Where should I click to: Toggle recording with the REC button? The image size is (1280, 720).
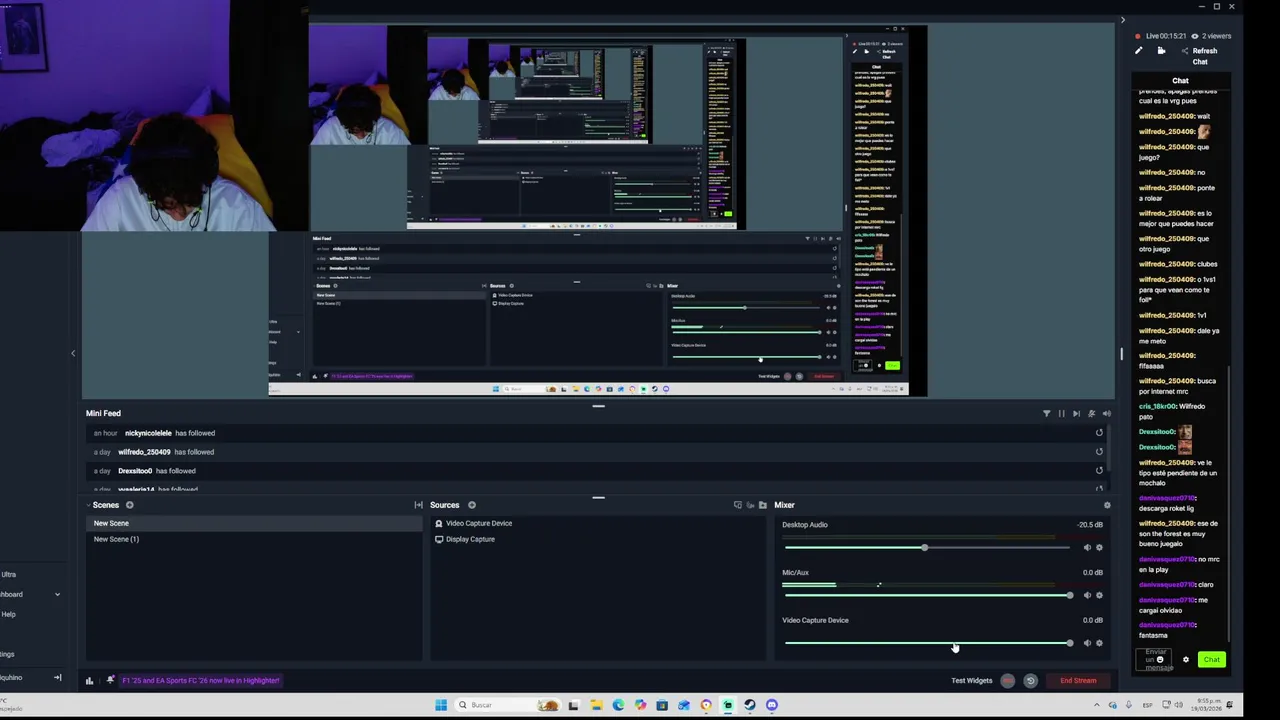pos(1007,681)
